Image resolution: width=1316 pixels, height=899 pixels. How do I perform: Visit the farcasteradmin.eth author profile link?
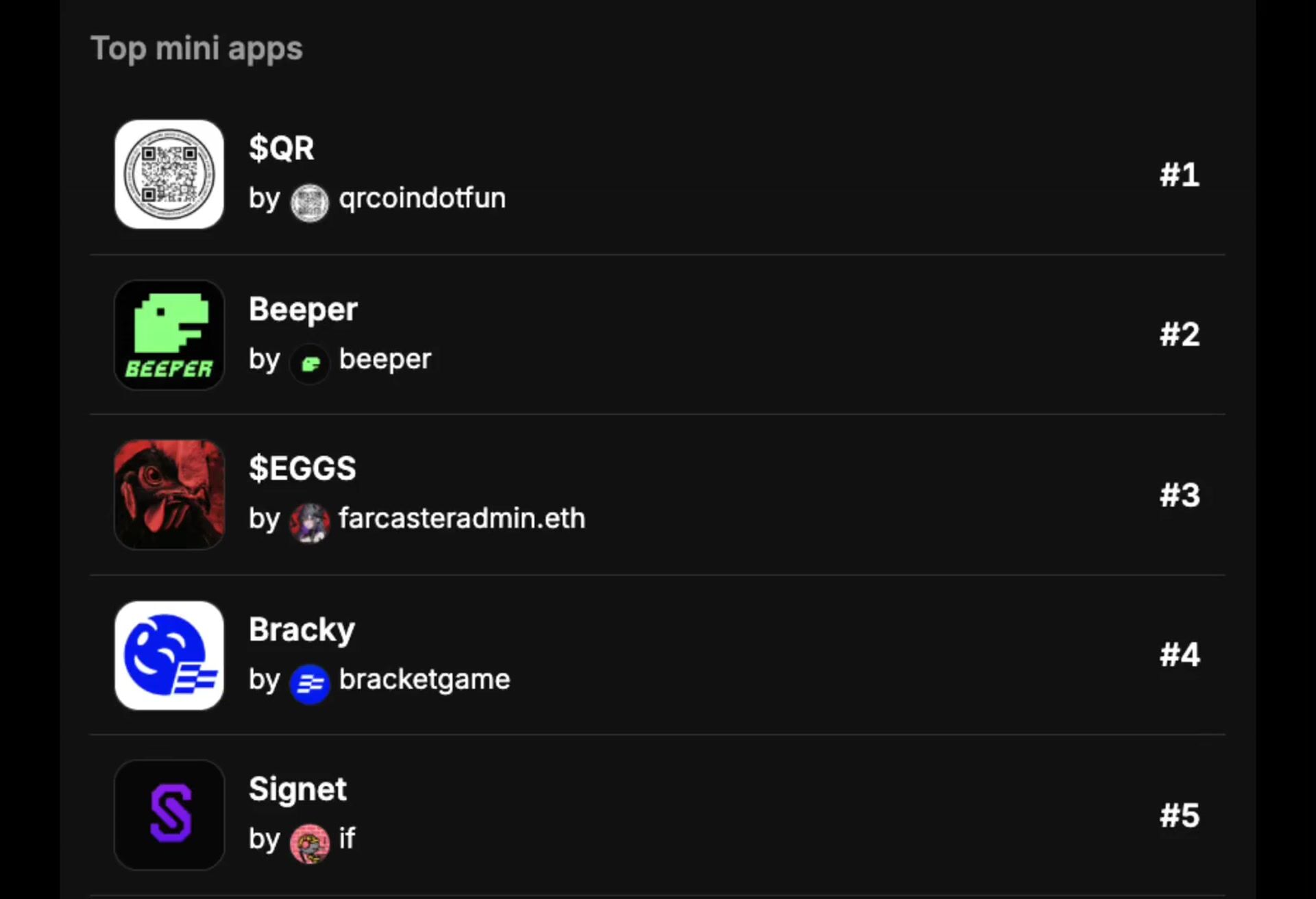point(462,519)
